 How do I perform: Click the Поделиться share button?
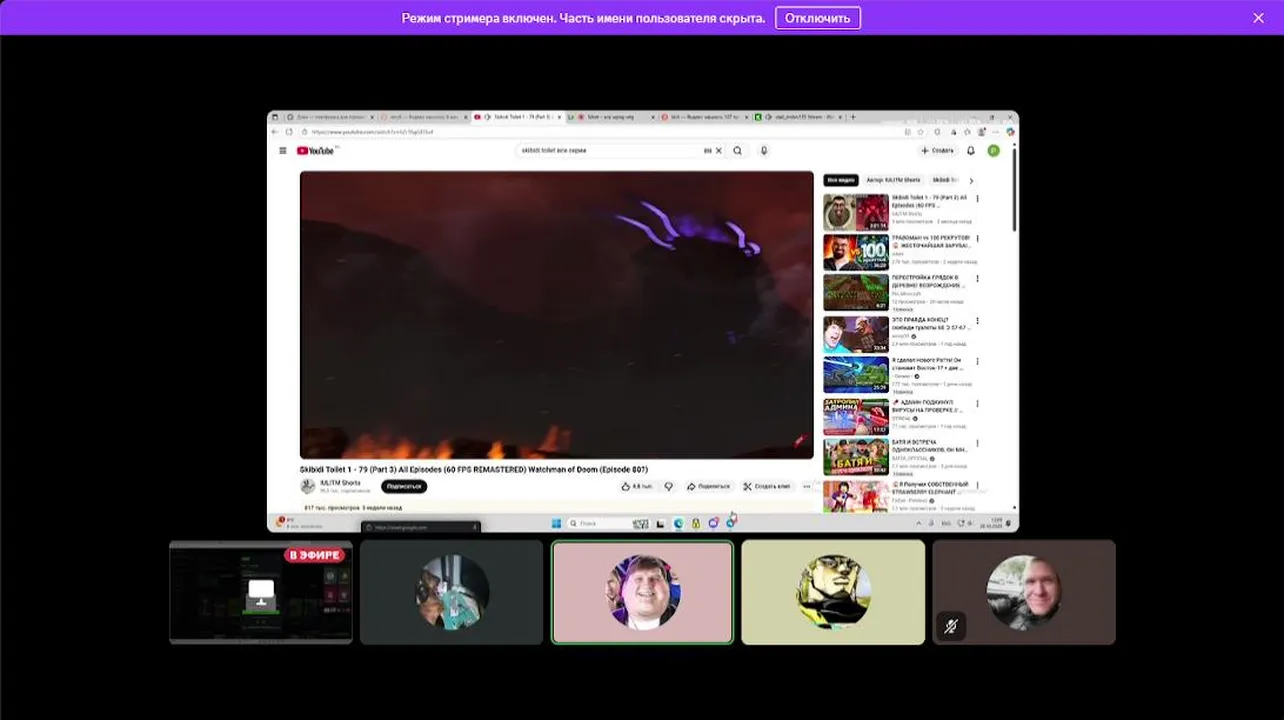click(709, 486)
